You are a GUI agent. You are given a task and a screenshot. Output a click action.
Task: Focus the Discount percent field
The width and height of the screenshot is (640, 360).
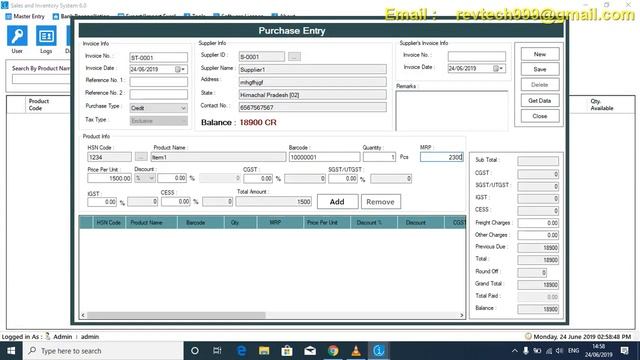click(x=172, y=178)
